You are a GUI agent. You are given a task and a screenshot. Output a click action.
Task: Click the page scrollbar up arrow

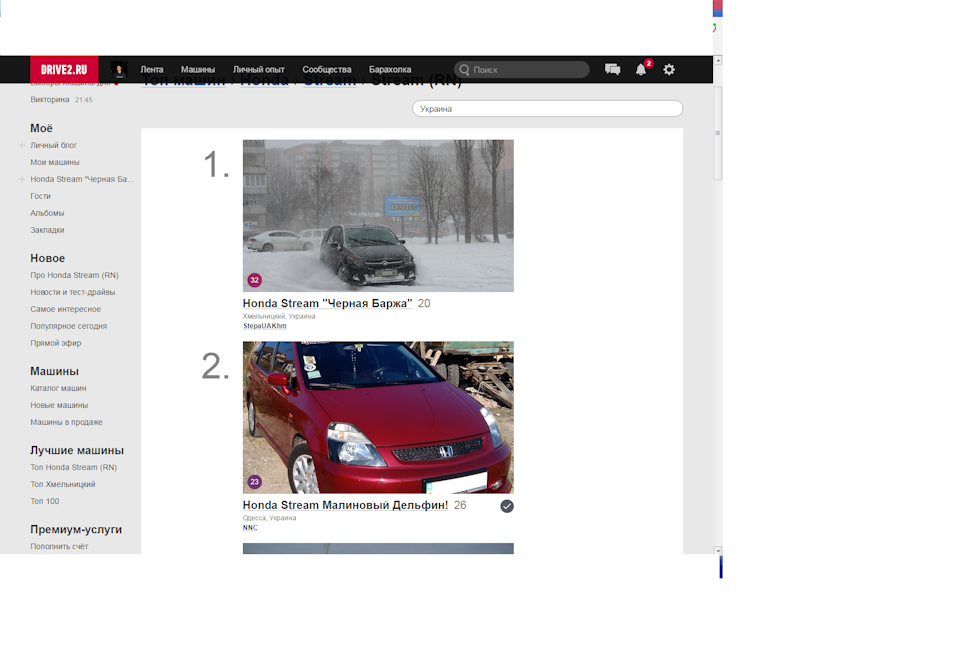tap(718, 61)
